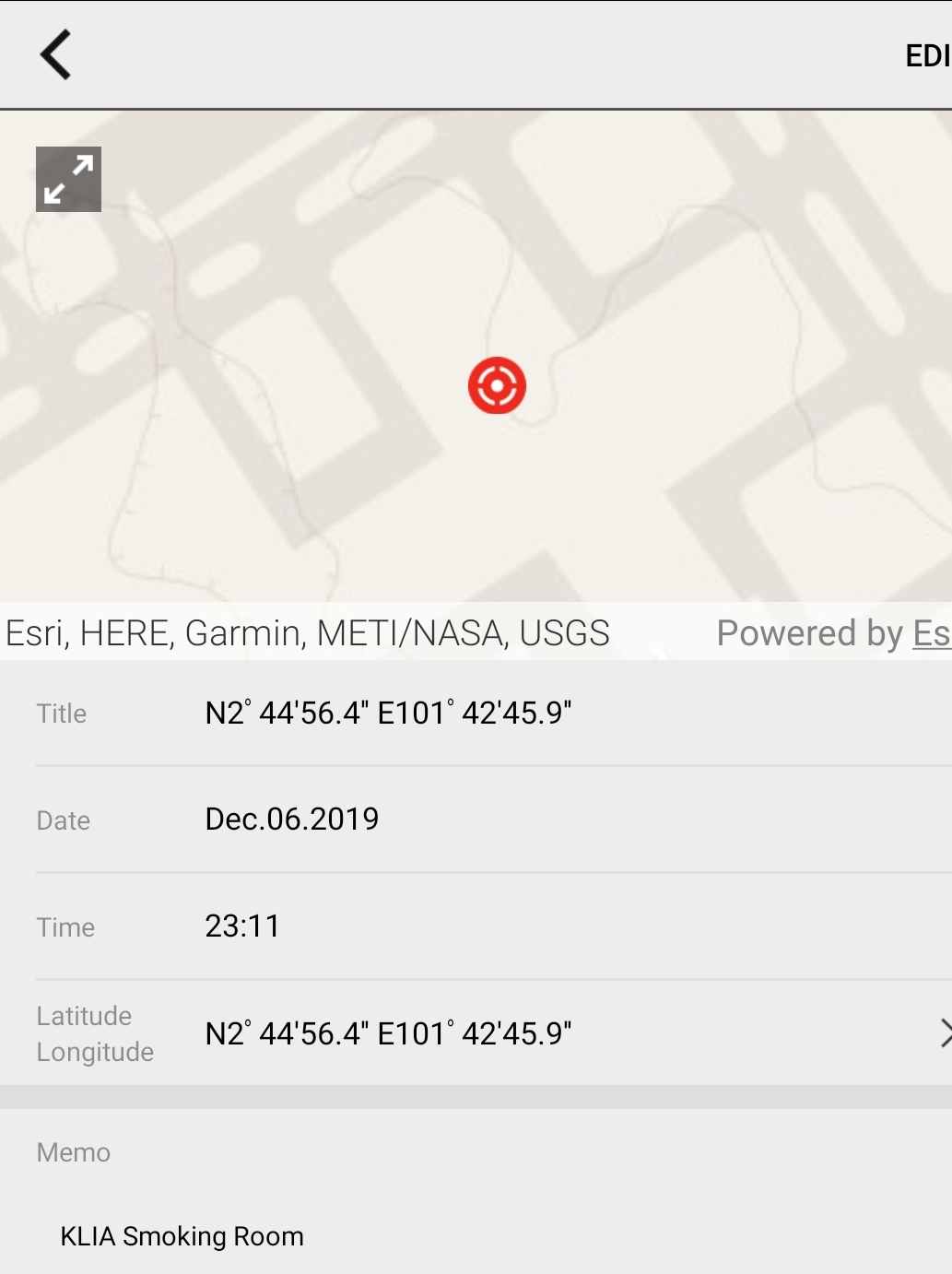Screen dimensions: 952x1274
Task: Tap the back arrow icon
Action: 55,55
